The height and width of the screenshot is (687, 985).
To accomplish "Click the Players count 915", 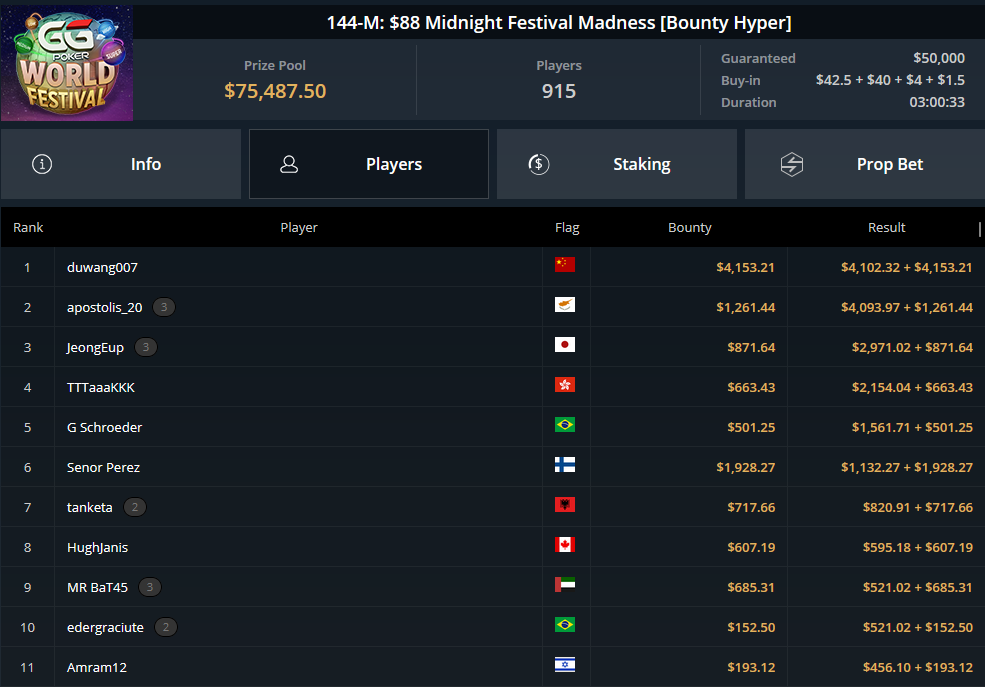I will tap(559, 91).
